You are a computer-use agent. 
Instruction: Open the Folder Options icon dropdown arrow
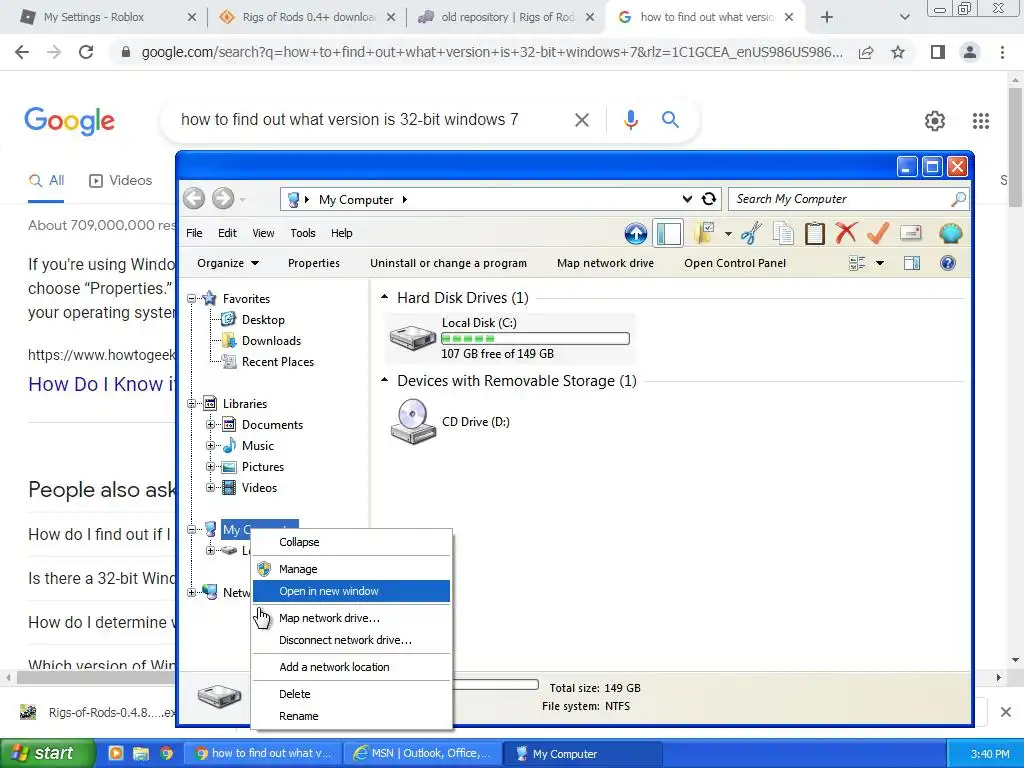pyautogui.click(x=728, y=234)
